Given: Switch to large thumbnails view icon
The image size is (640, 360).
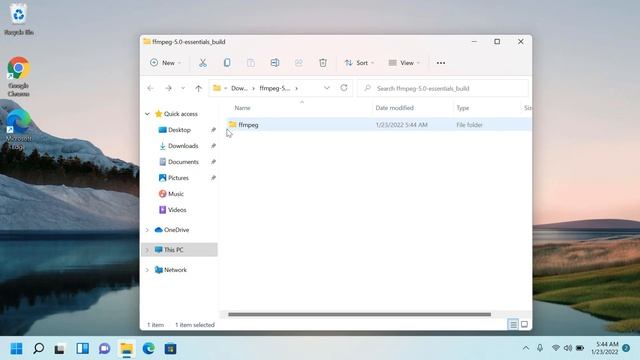Looking at the screenshot, I should coord(524,324).
